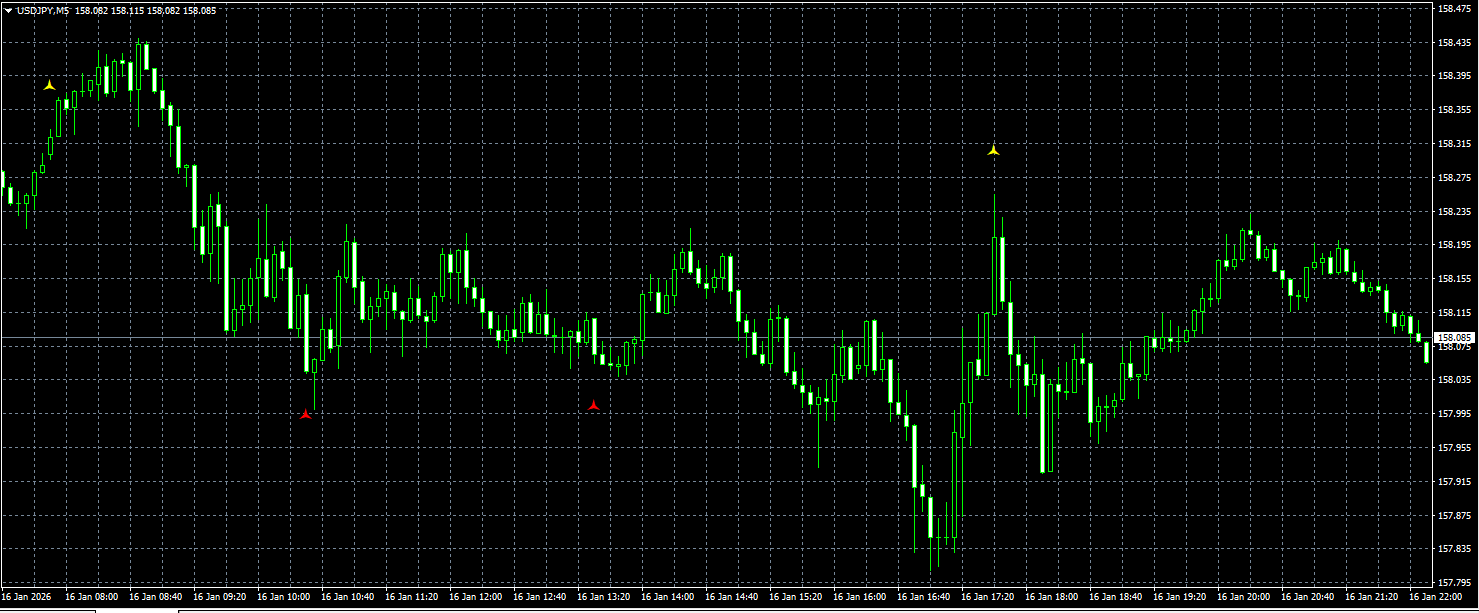This screenshot has height=613, width=1479.
Task: Click time axis label 16 Jan 14:40
Action: pos(731,597)
